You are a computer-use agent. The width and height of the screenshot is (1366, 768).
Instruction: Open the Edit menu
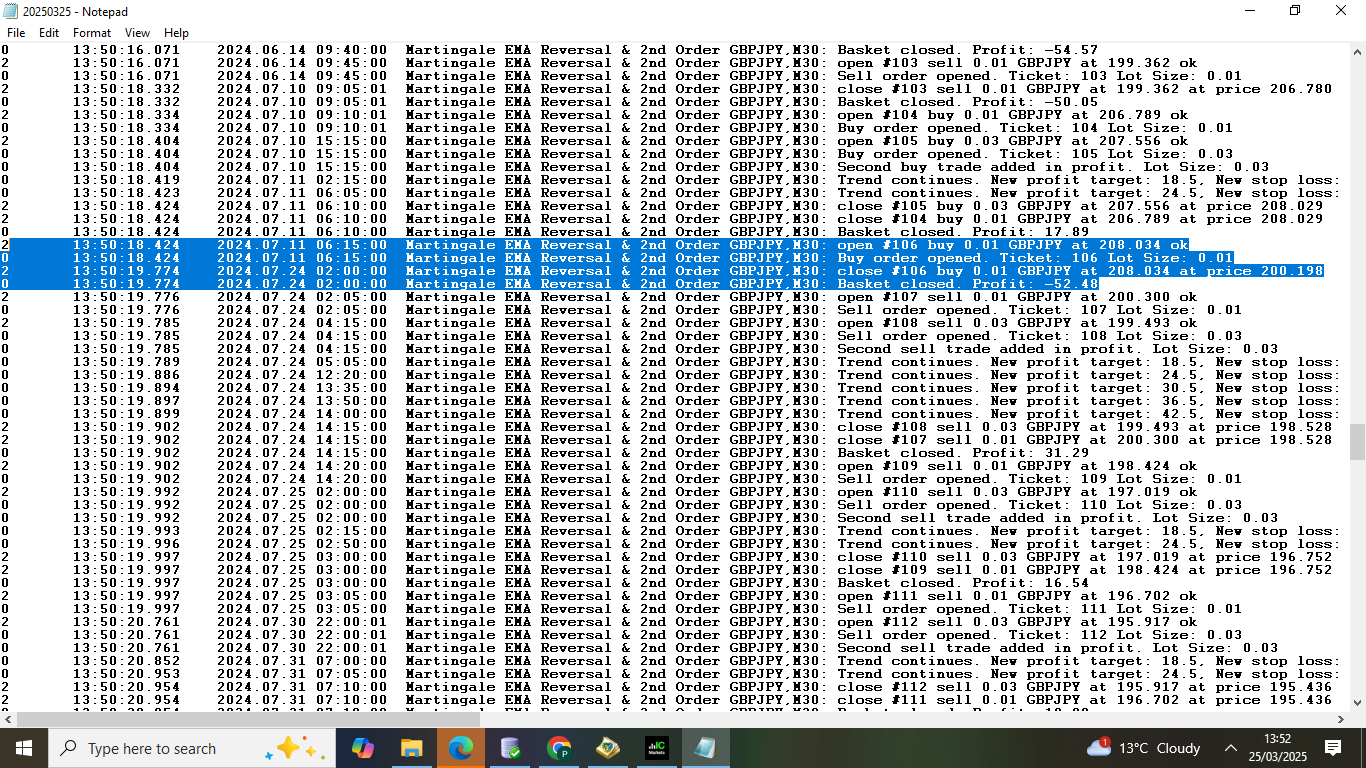49,33
